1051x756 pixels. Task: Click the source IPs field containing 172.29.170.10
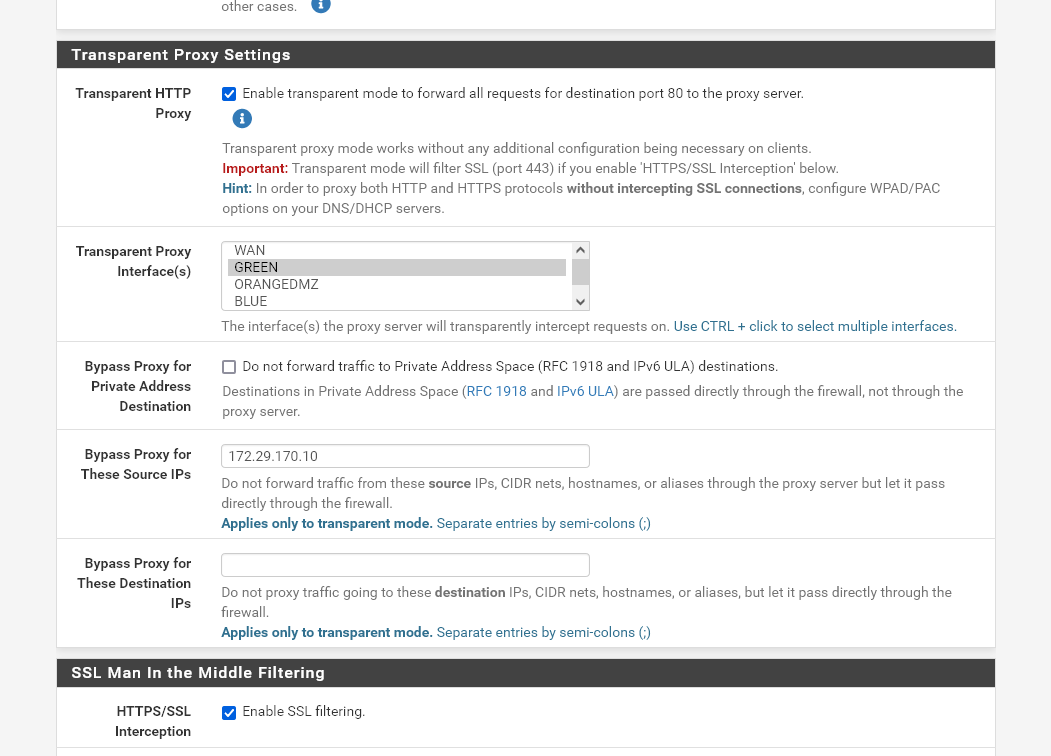(x=404, y=456)
